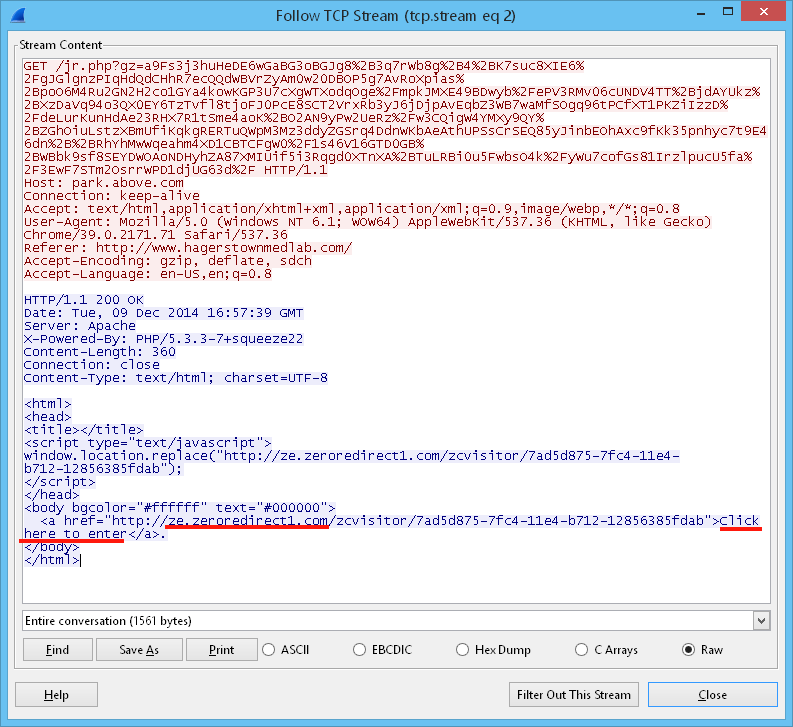Click the Print button
Image resolution: width=793 pixels, height=727 pixels.
[x=222, y=650]
